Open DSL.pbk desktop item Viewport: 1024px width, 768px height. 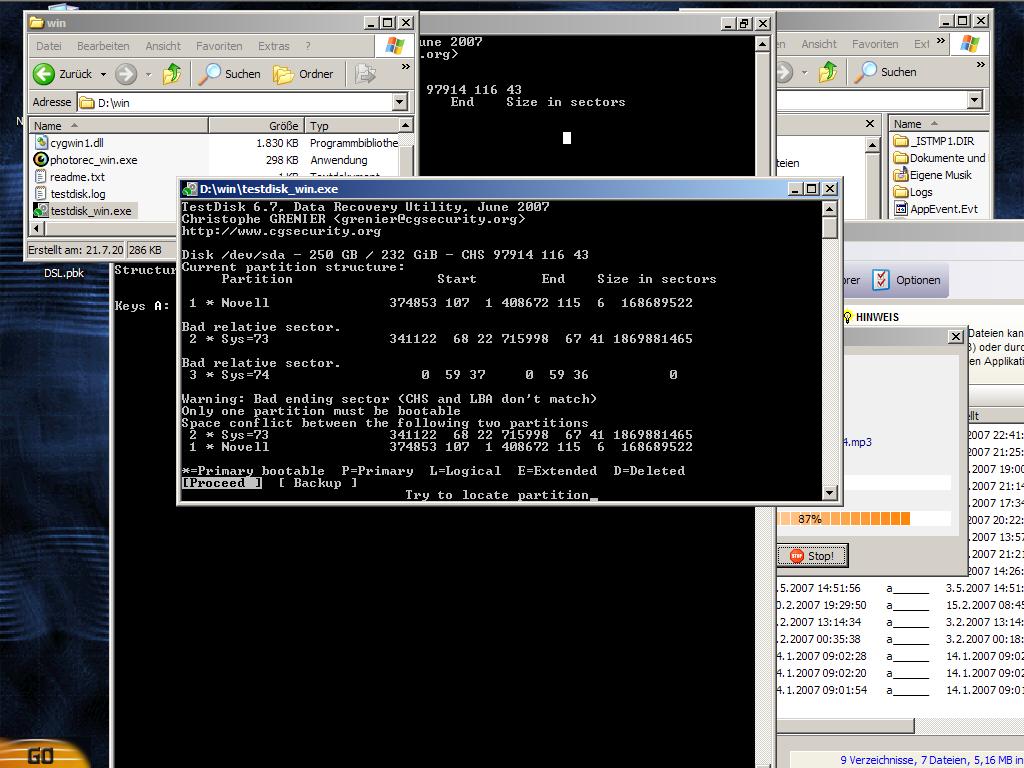[64, 273]
